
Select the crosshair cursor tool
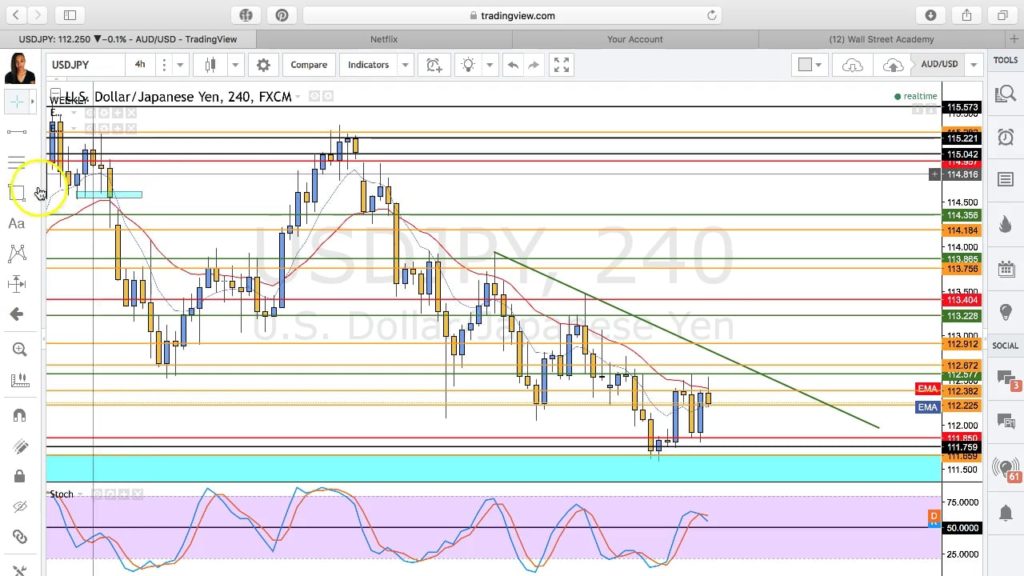(x=17, y=101)
